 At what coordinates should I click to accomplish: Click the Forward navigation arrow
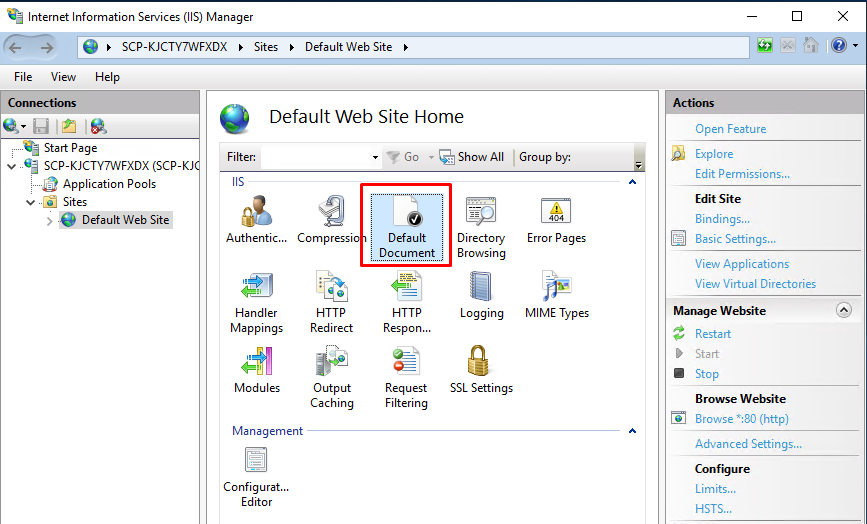[x=47, y=48]
